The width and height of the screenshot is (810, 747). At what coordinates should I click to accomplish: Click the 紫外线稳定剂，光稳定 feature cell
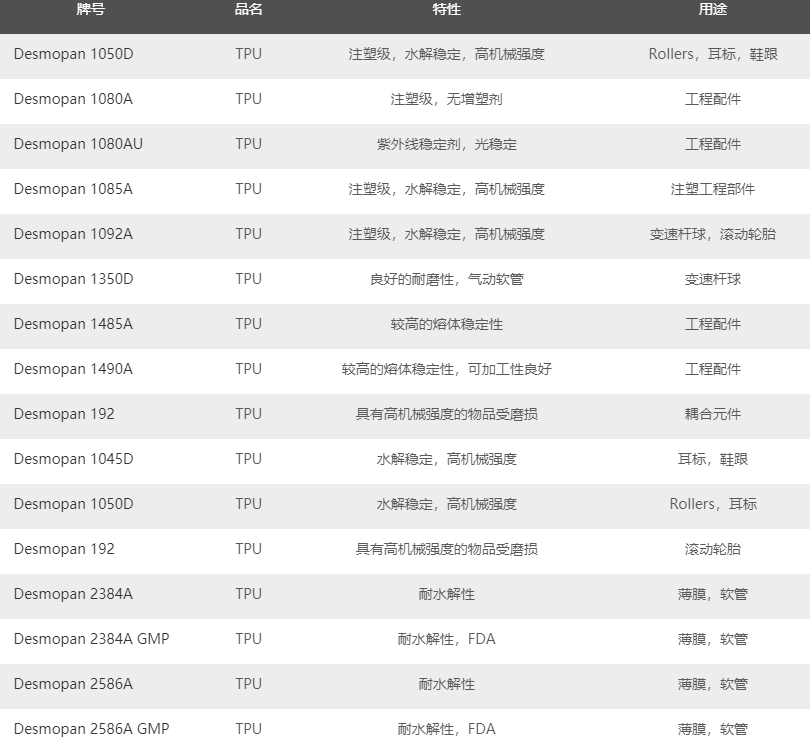pyautogui.click(x=446, y=144)
